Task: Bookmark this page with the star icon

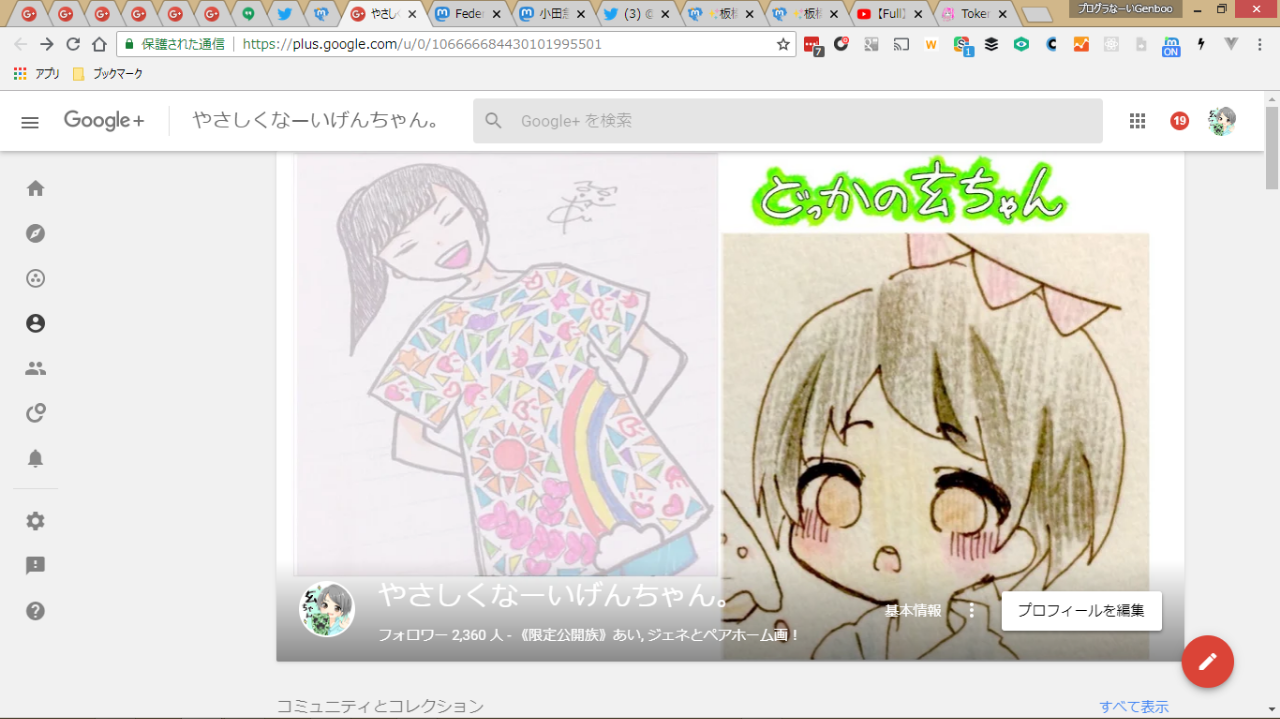Action: [783, 44]
